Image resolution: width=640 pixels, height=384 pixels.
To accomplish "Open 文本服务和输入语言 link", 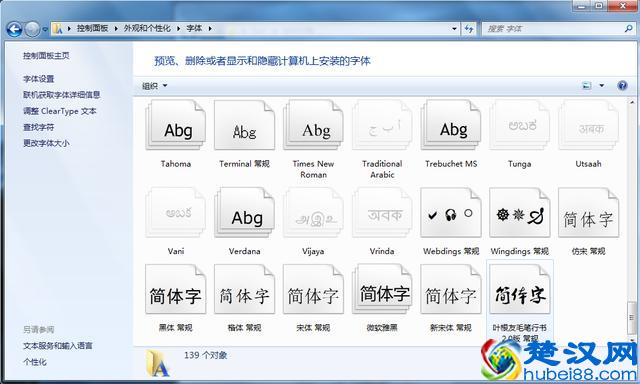I will pos(58,346).
